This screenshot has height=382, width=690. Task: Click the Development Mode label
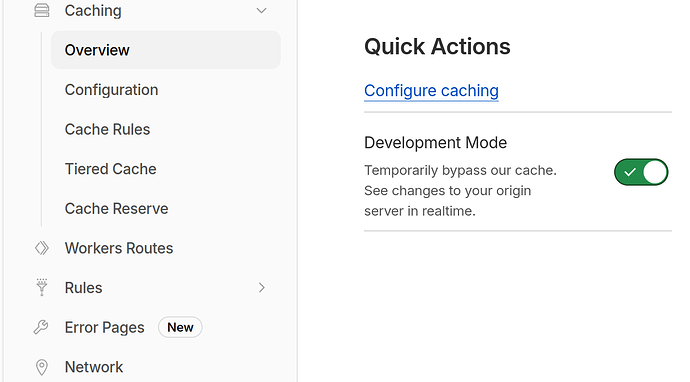coord(435,143)
